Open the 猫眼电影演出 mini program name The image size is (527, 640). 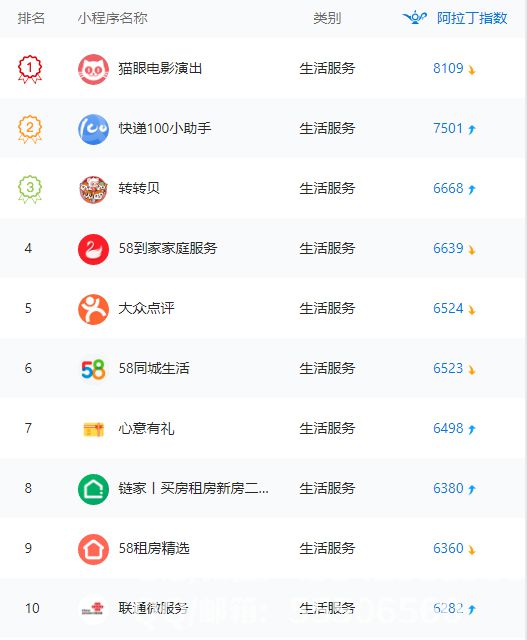[160, 68]
